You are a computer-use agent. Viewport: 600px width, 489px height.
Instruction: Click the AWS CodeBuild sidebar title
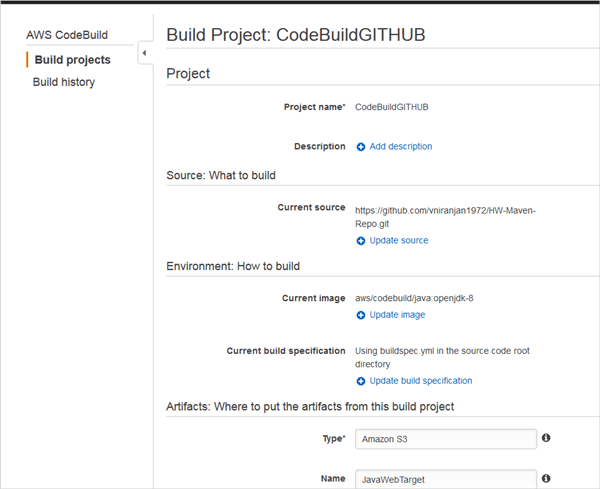[67, 35]
